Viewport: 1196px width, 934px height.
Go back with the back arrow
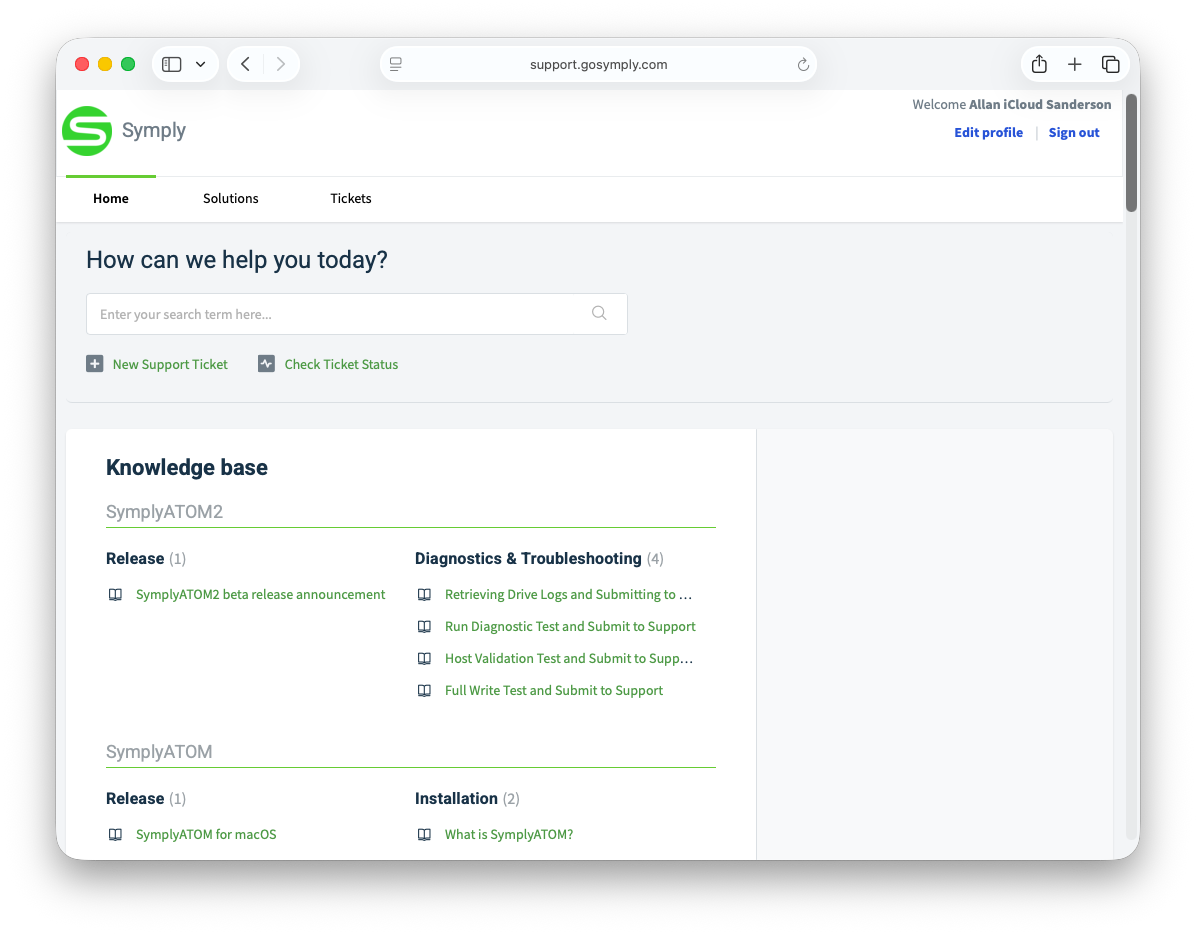(246, 64)
